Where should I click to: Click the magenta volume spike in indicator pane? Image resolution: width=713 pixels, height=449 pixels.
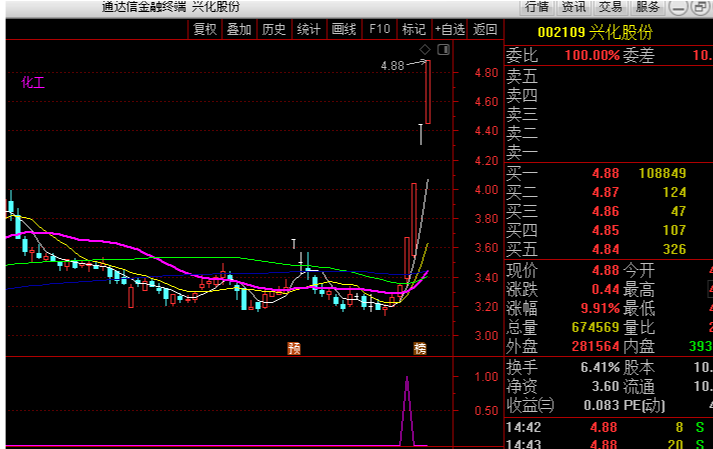pyautogui.click(x=407, y=411)
